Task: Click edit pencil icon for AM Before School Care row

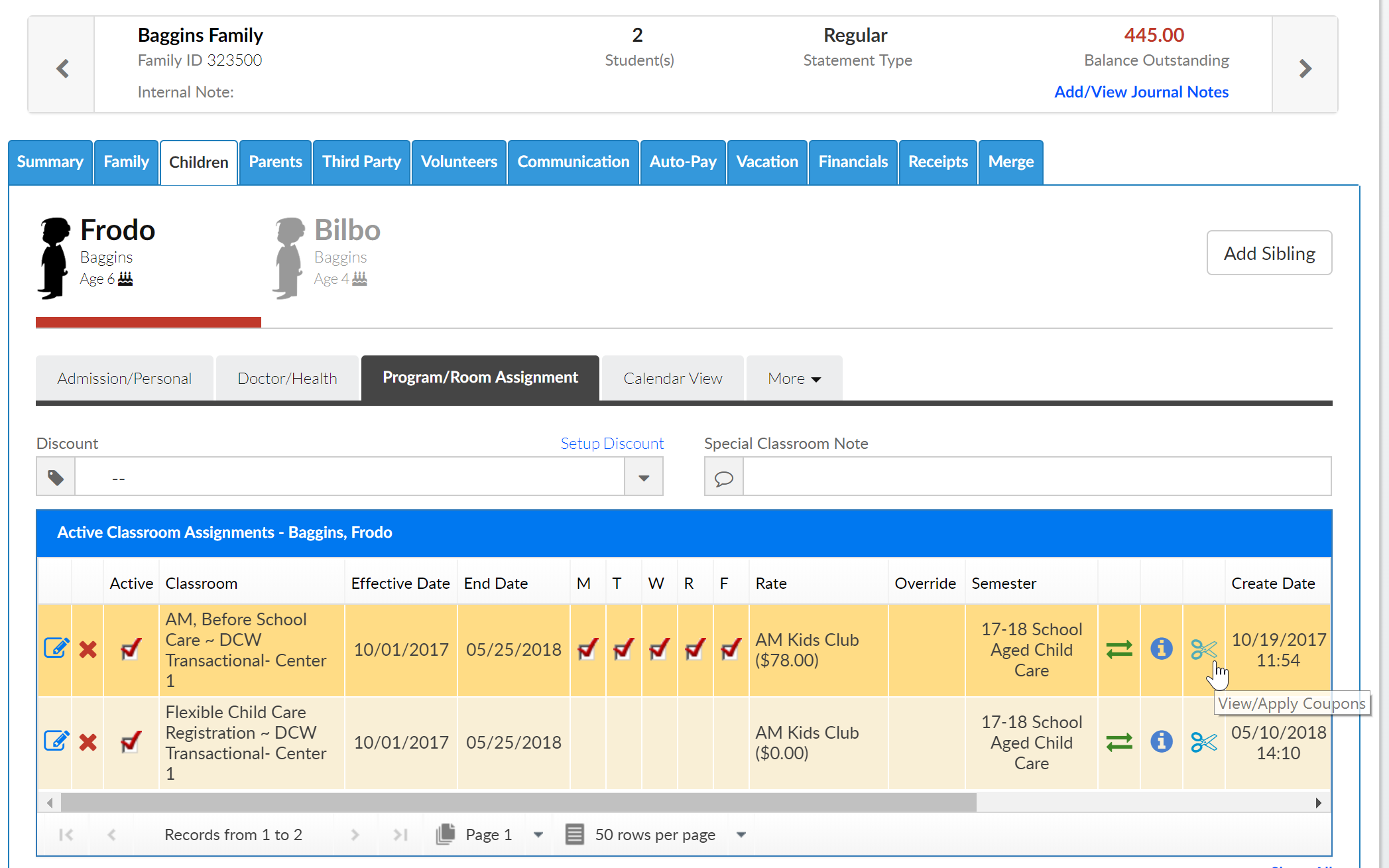Action: [x=56, y=649]
